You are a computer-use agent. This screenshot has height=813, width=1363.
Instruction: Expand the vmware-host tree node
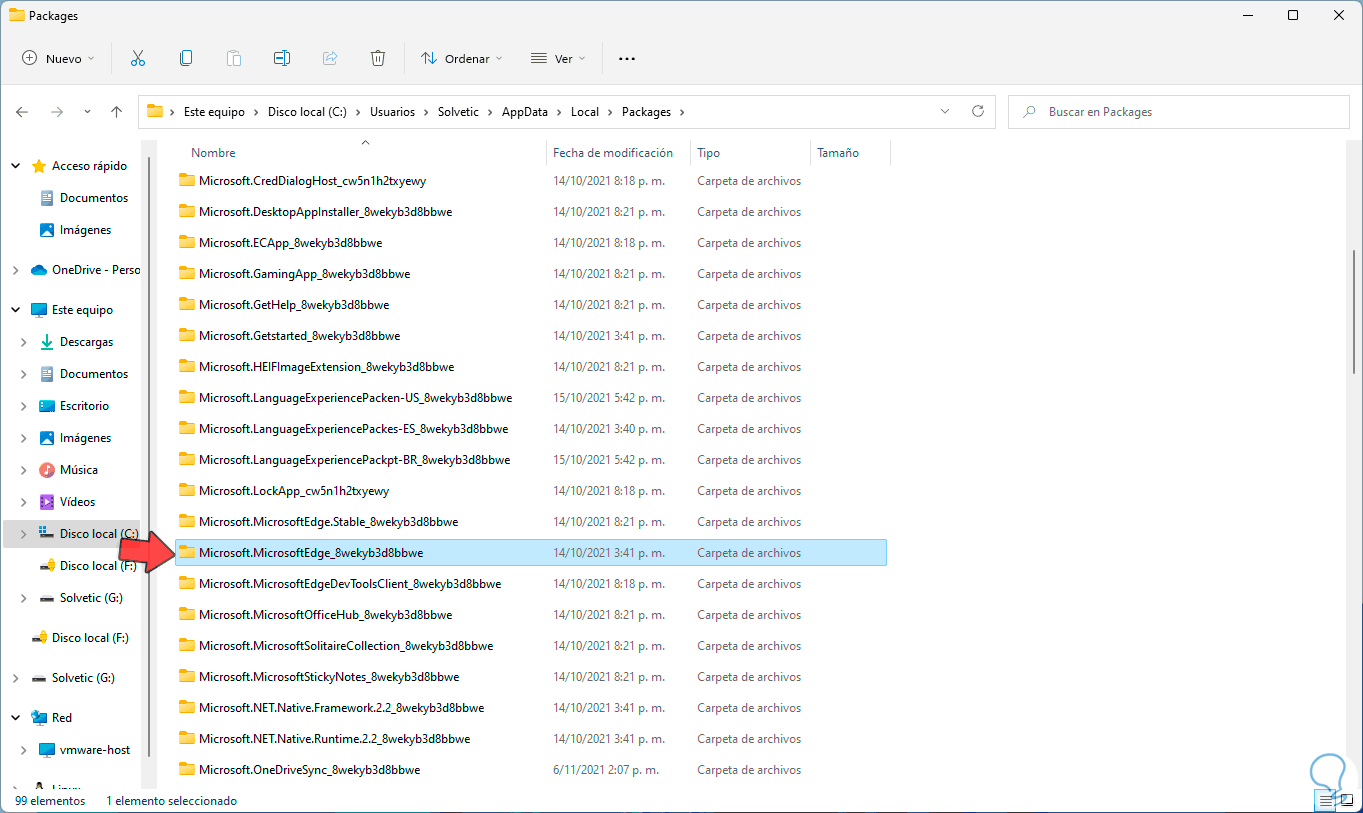pyautogui.click(x=24, y=750)
